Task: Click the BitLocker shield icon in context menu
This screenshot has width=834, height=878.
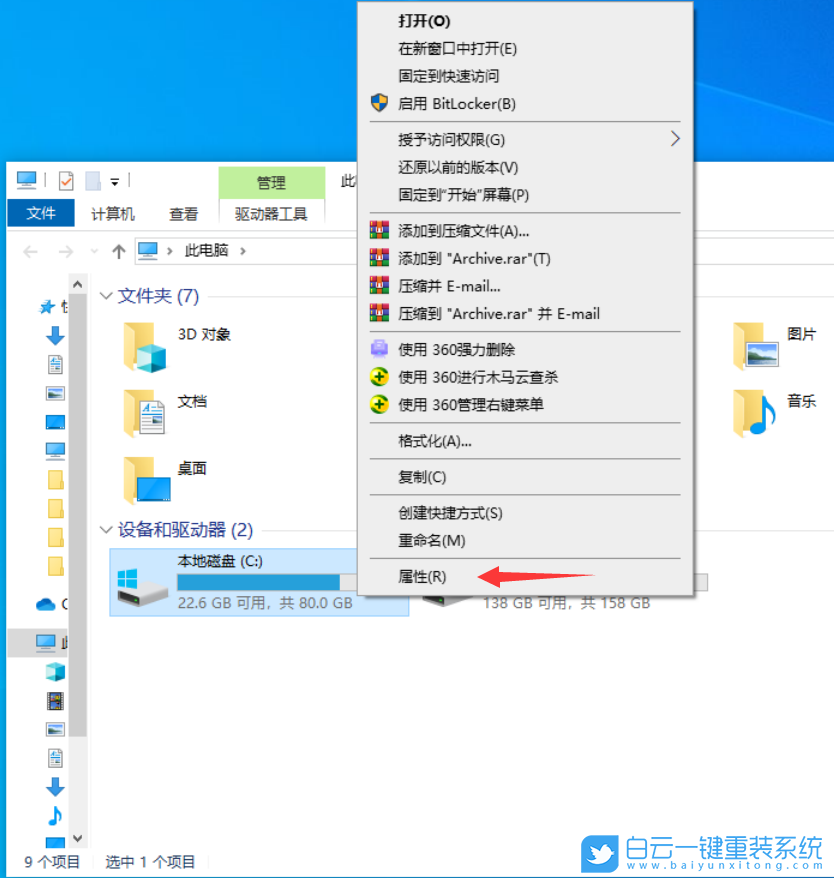Action: click(378, 103)
